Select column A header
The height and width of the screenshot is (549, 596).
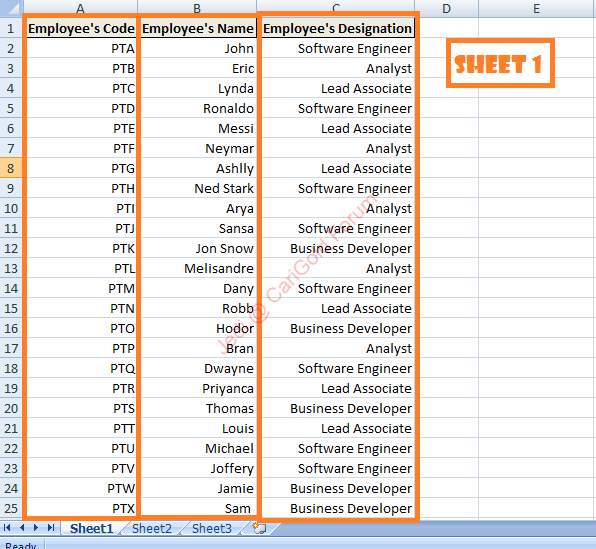[80, 8]
